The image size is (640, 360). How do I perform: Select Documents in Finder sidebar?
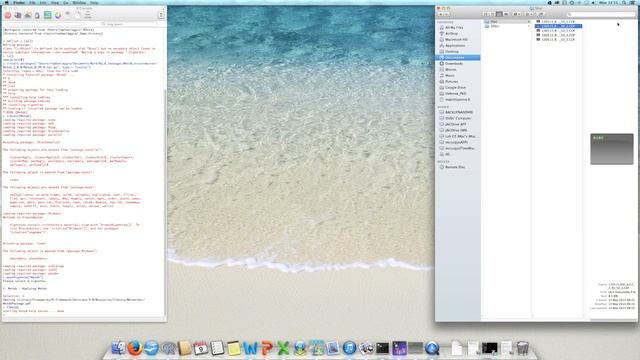tap(458, 58)
